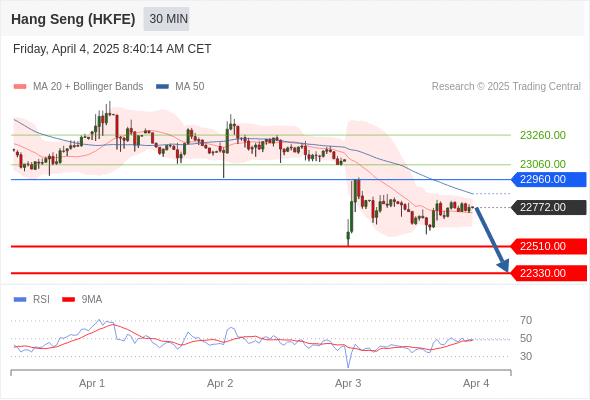
Task: Click the 23060.00 green resistance label
Action: point(543,164)
